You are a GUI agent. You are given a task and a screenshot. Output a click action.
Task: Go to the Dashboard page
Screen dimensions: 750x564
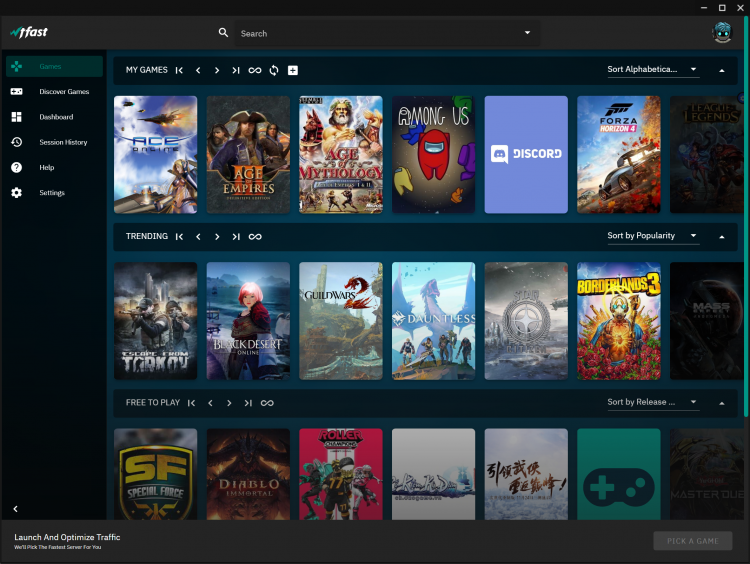click(54, 117)
